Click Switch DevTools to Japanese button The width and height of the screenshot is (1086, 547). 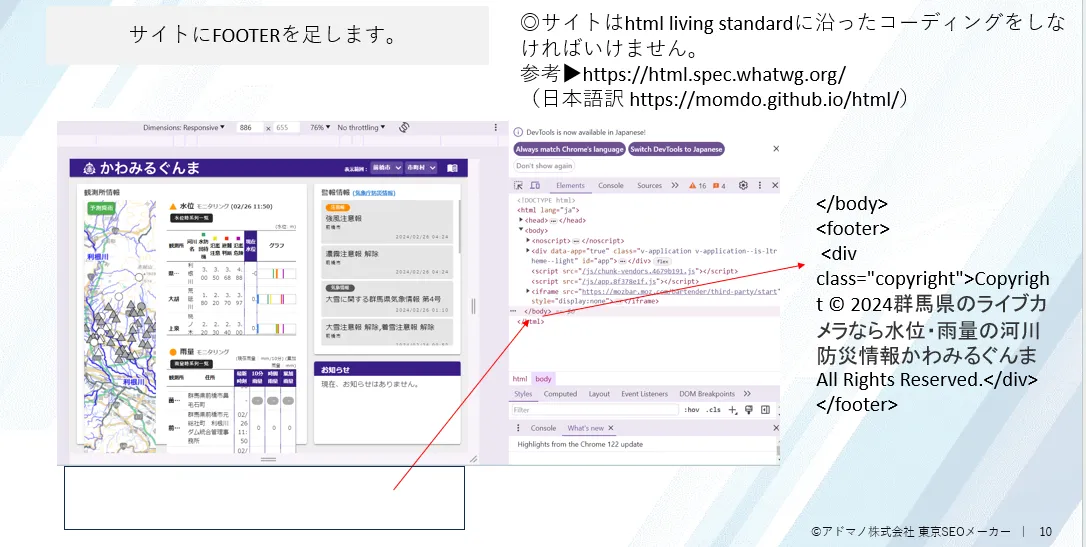tap(677, 149)
